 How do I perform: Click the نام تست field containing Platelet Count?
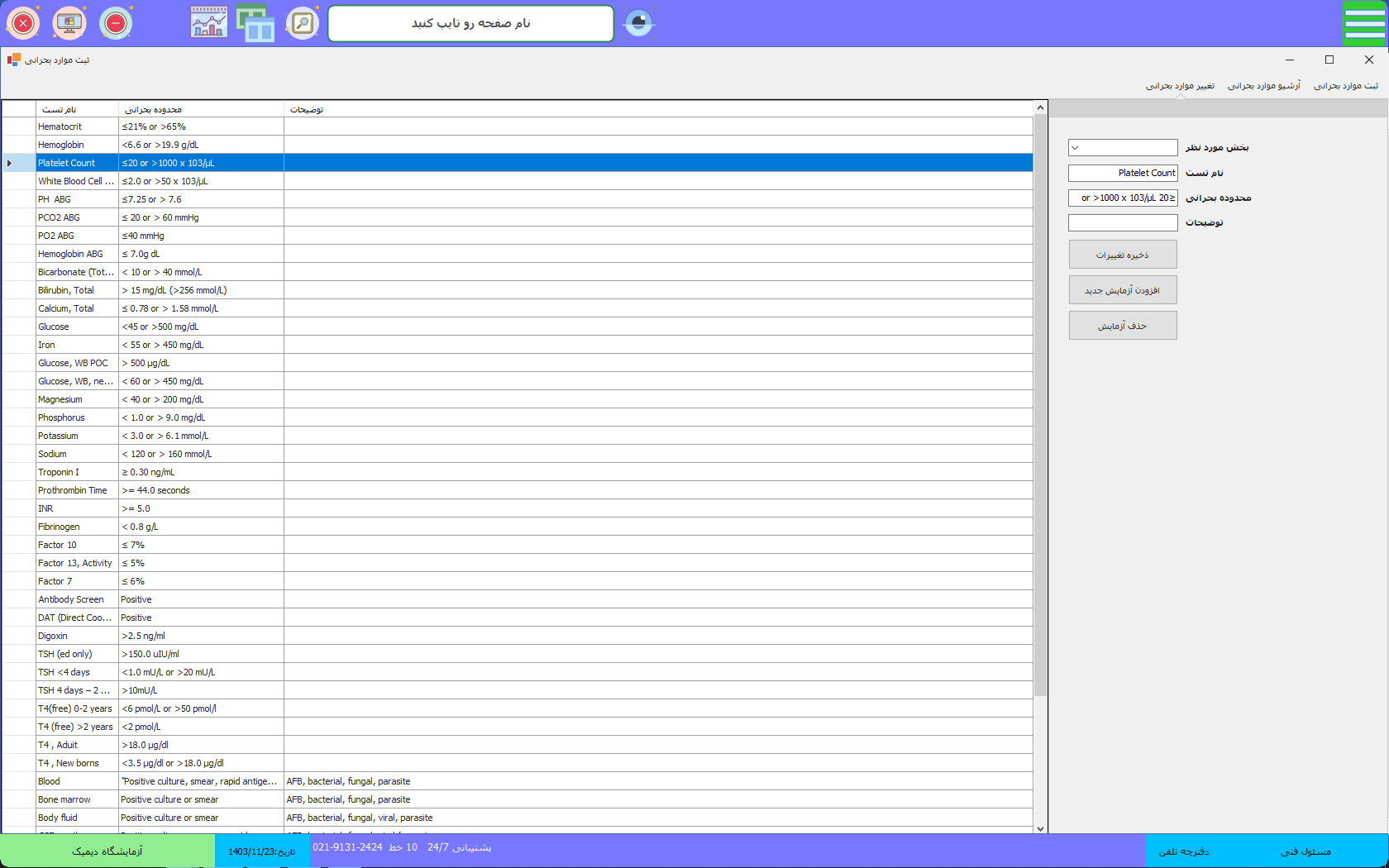tap(1123, 173)
